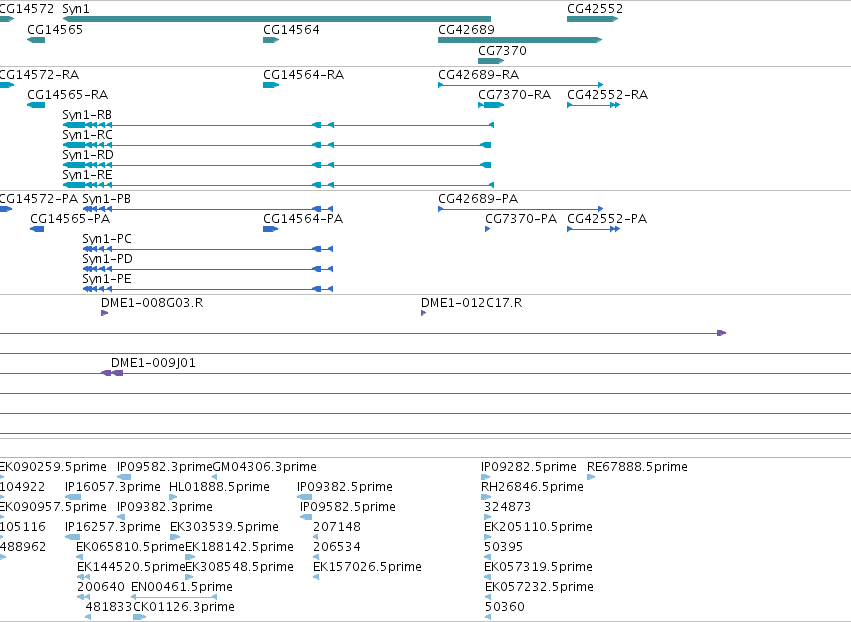This screenshot has height=622, width=851.
Task: Click the RH26846.5prime EST
Action: (486, 497)
